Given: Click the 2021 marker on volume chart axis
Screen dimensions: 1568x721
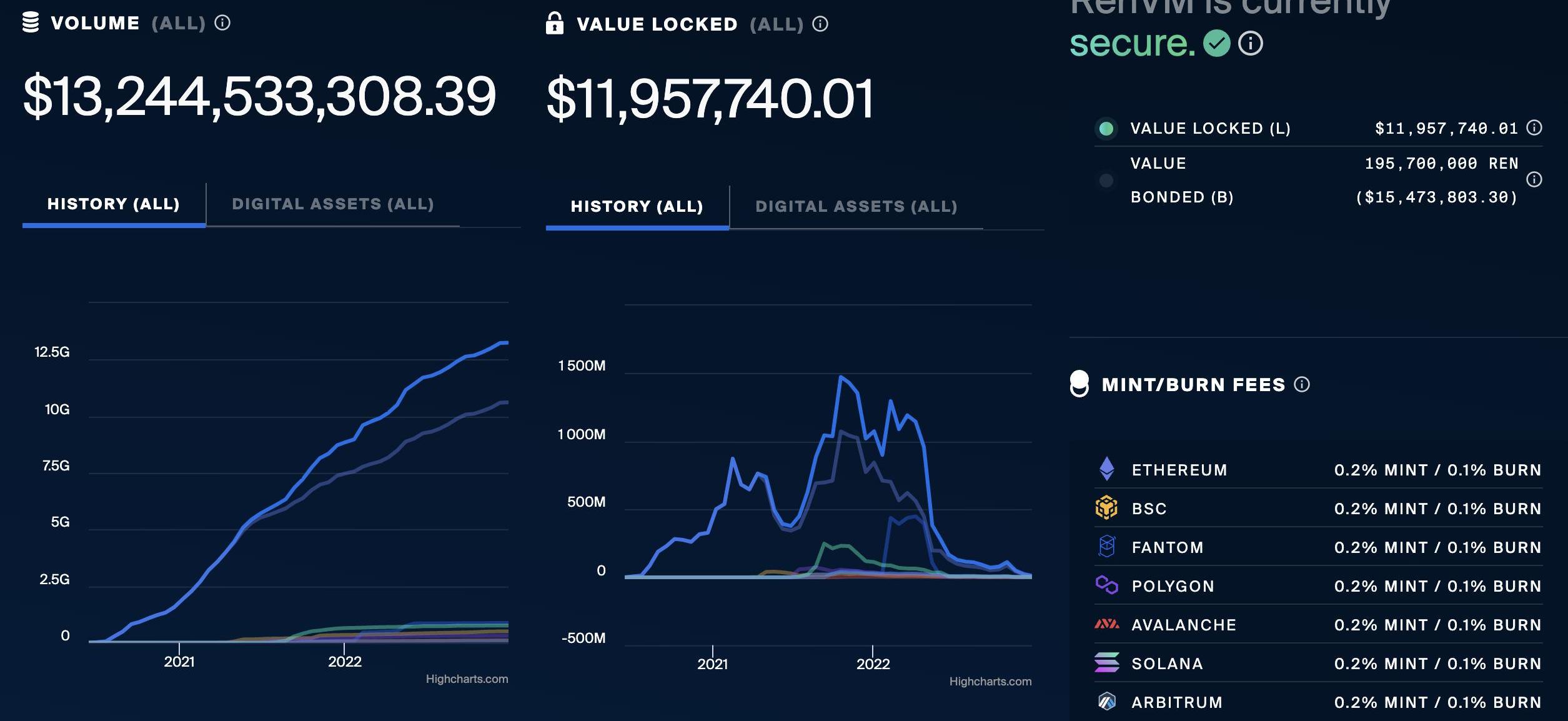Looking at the screenshot, I should pos(179,662).
